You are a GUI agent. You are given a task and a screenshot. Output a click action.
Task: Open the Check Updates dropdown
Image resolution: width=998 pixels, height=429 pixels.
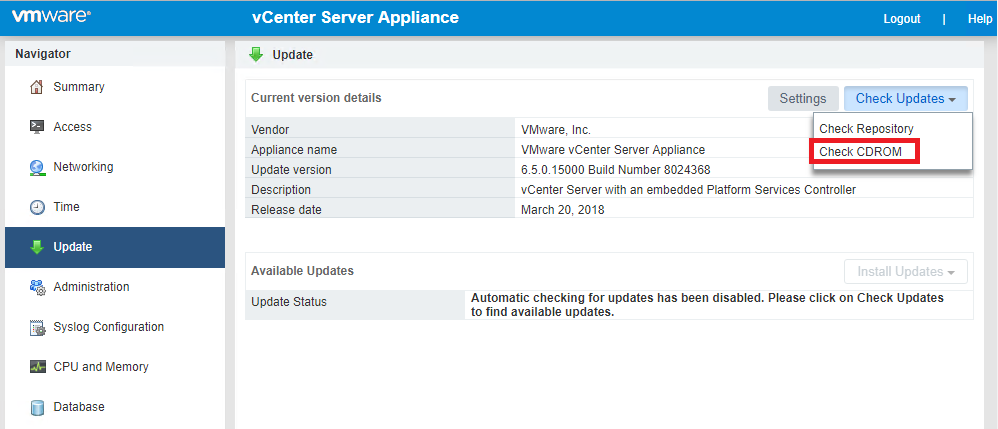coord(906,99)
